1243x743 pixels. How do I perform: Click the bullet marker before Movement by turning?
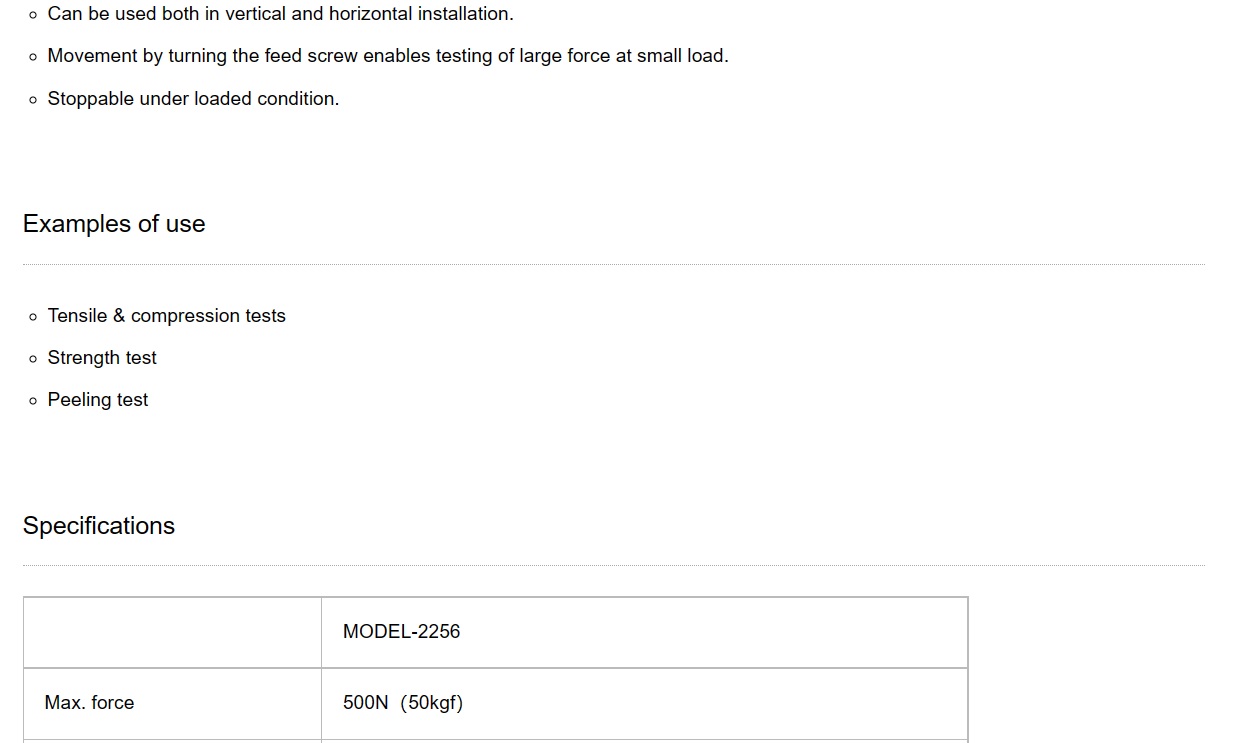click(33, 57)
